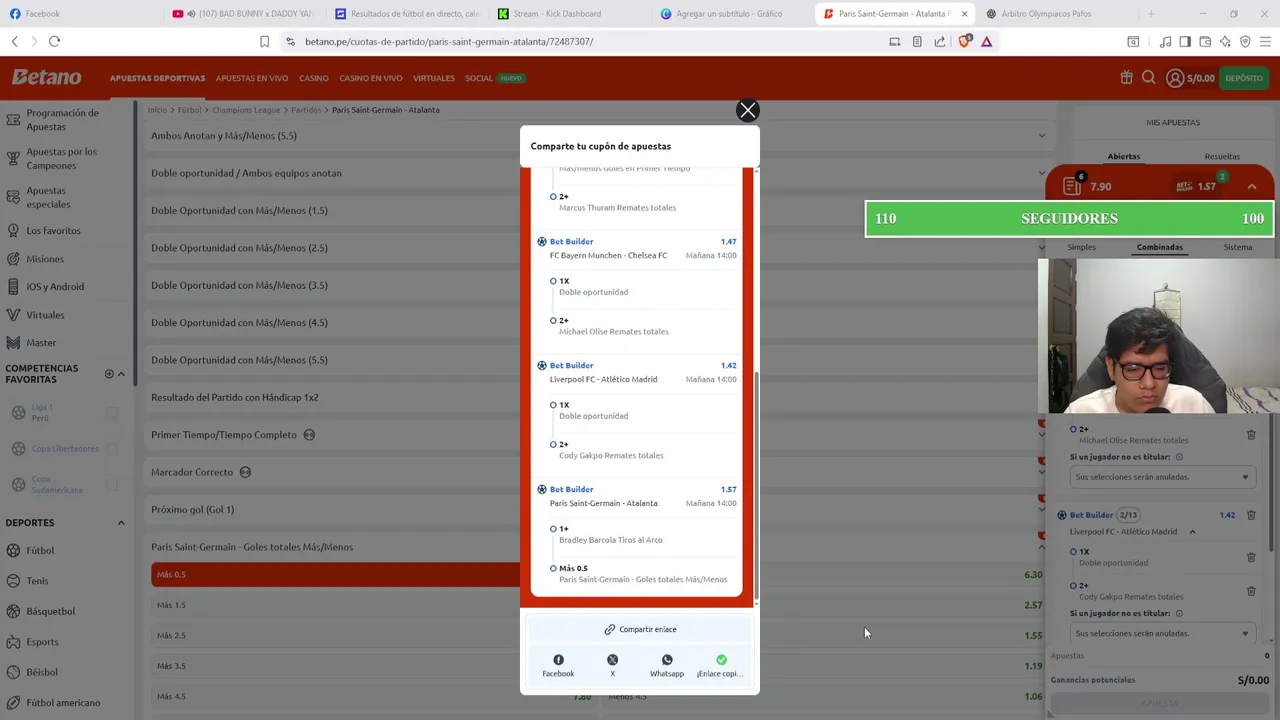Open the gift promotions icon
This screenshot has height=720, width=1280.
tap(1126, 77)
